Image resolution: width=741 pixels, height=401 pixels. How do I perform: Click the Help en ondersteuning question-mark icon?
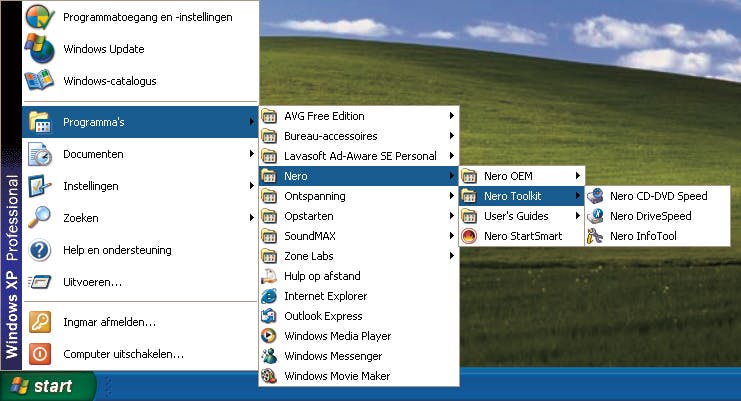(40, 250)
